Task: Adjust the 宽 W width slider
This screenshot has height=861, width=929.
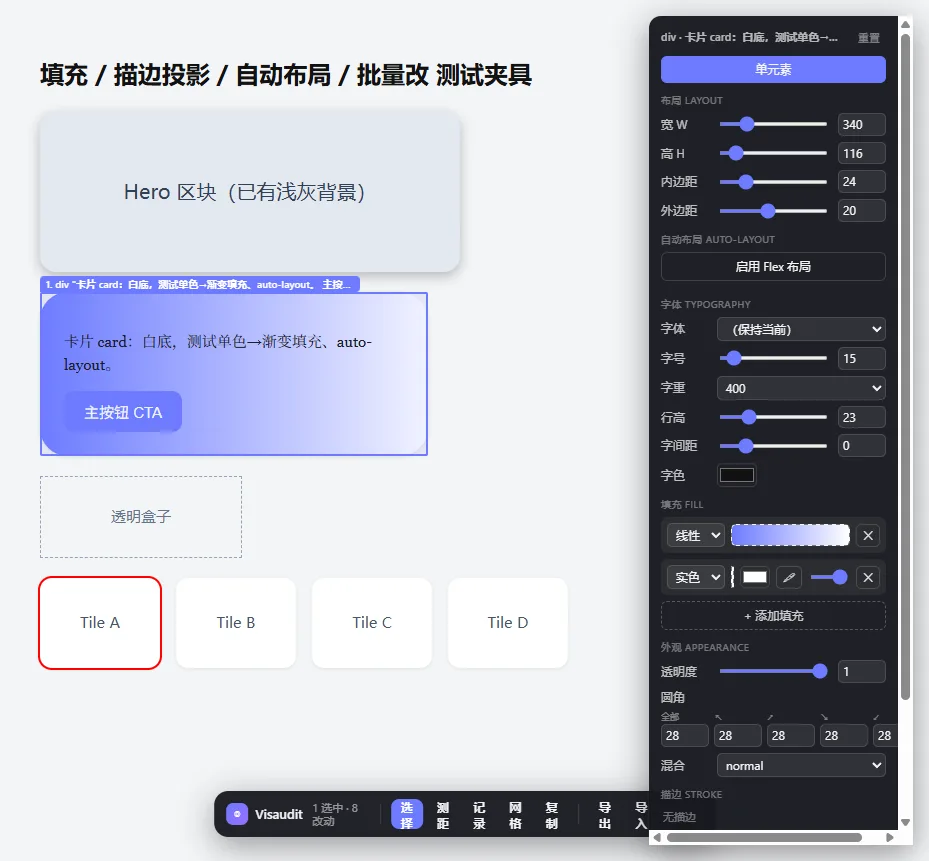Action: point(773,124)
